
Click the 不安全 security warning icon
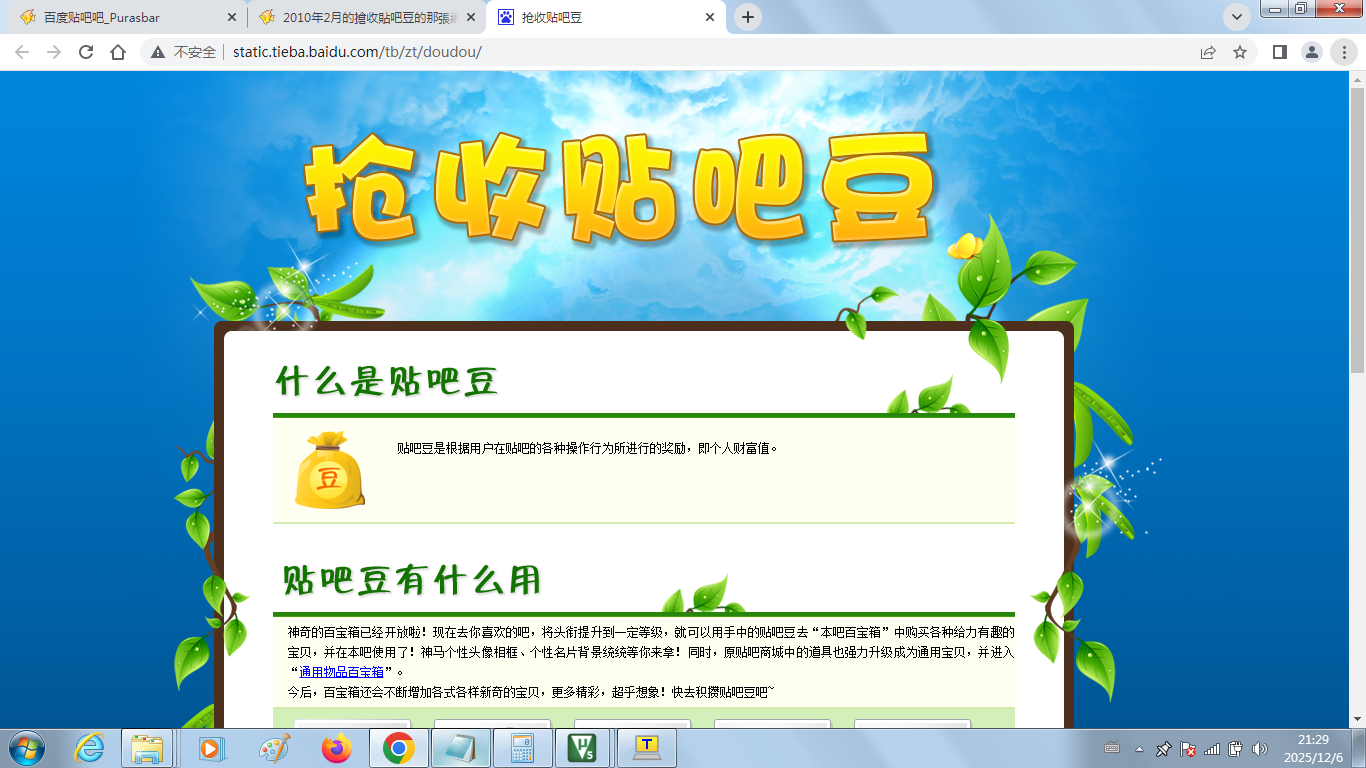[158, 52]
